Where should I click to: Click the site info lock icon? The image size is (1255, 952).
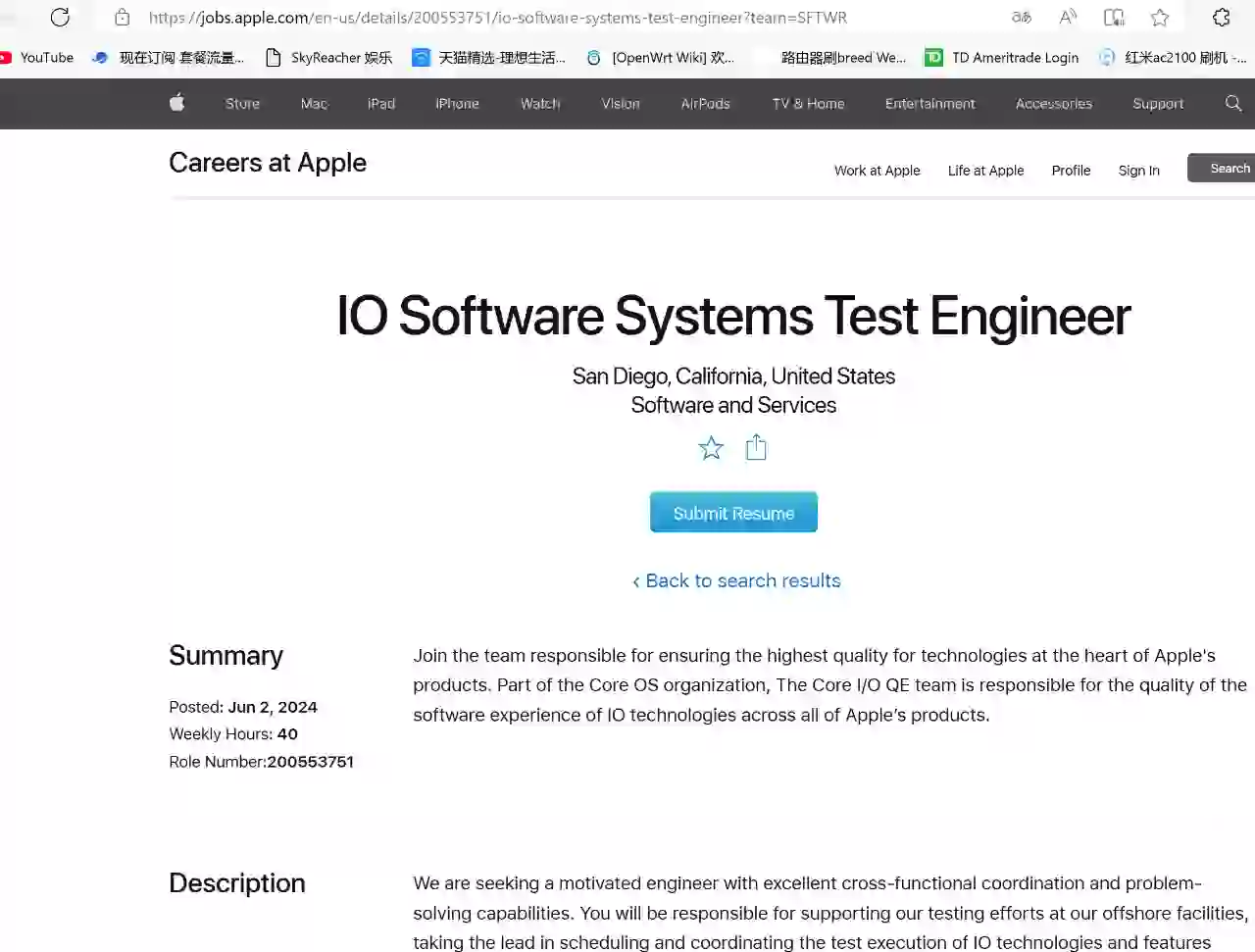[x=123, y=17]
